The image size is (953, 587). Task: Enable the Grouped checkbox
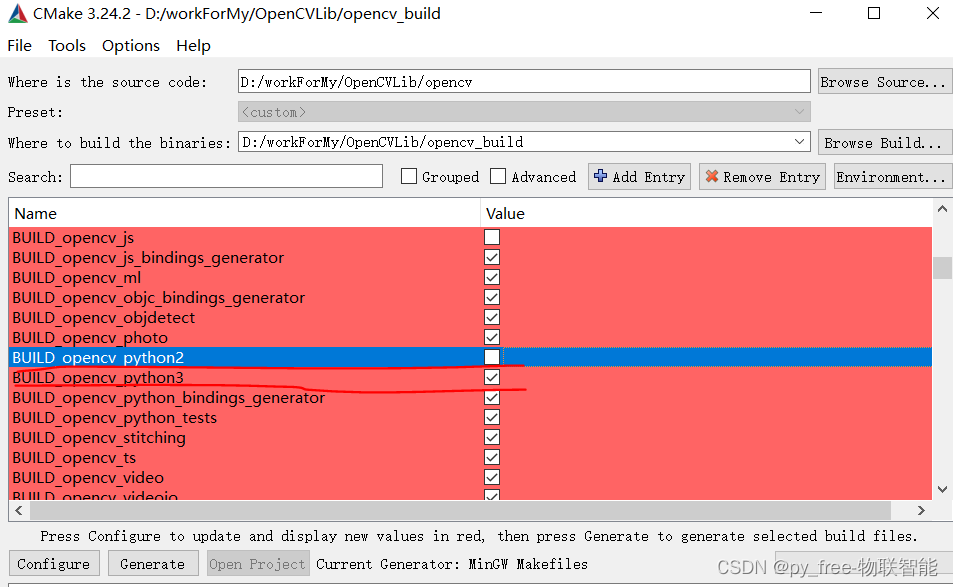click(408, 176)
